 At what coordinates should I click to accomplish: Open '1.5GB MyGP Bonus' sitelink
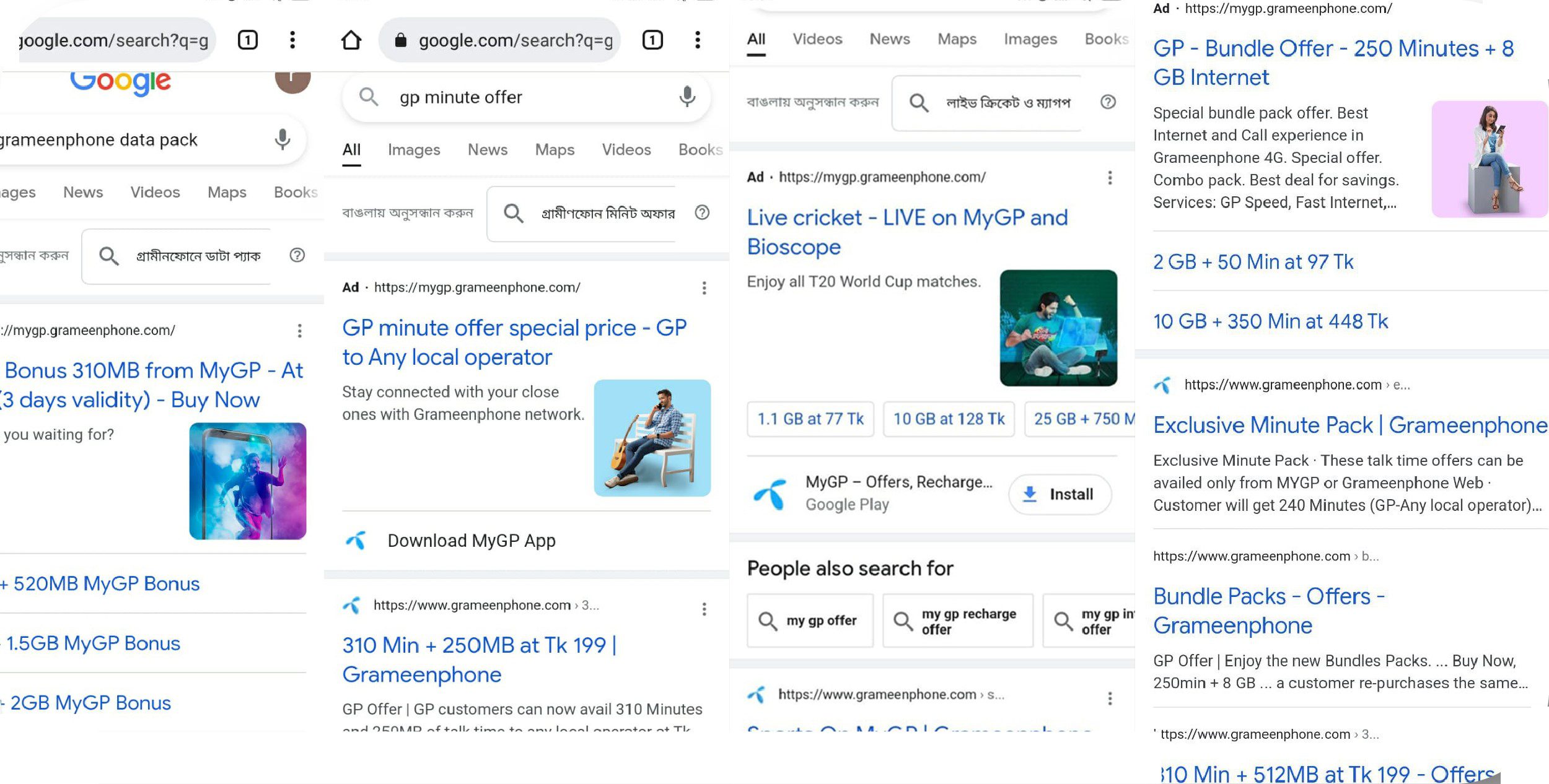tap(92, 643)
